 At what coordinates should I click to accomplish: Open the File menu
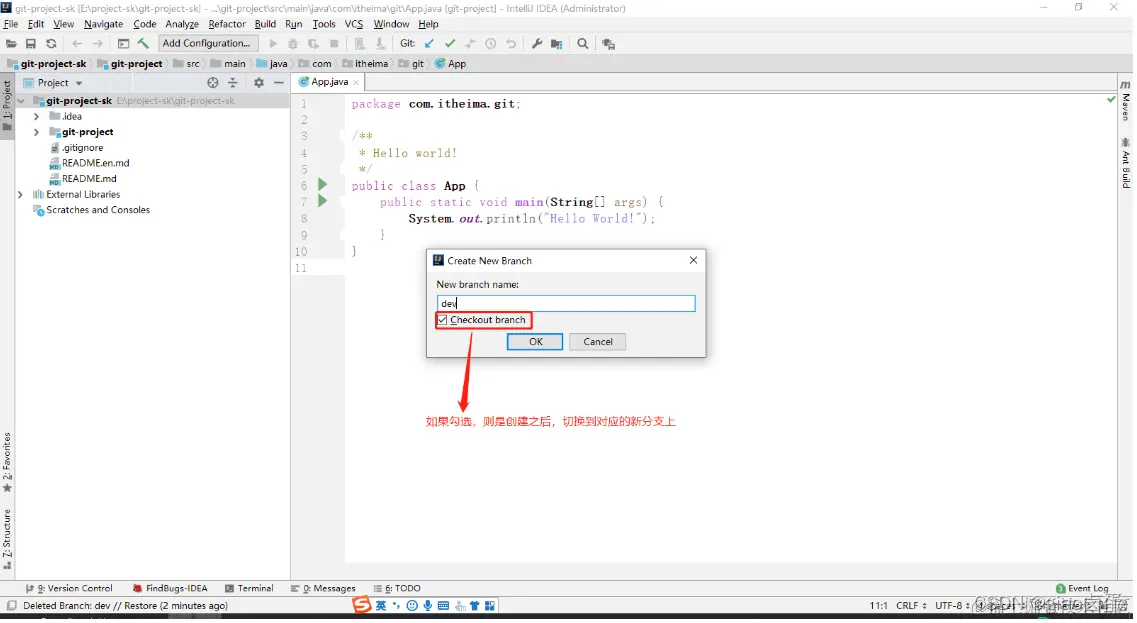click(x=11, y=24)
